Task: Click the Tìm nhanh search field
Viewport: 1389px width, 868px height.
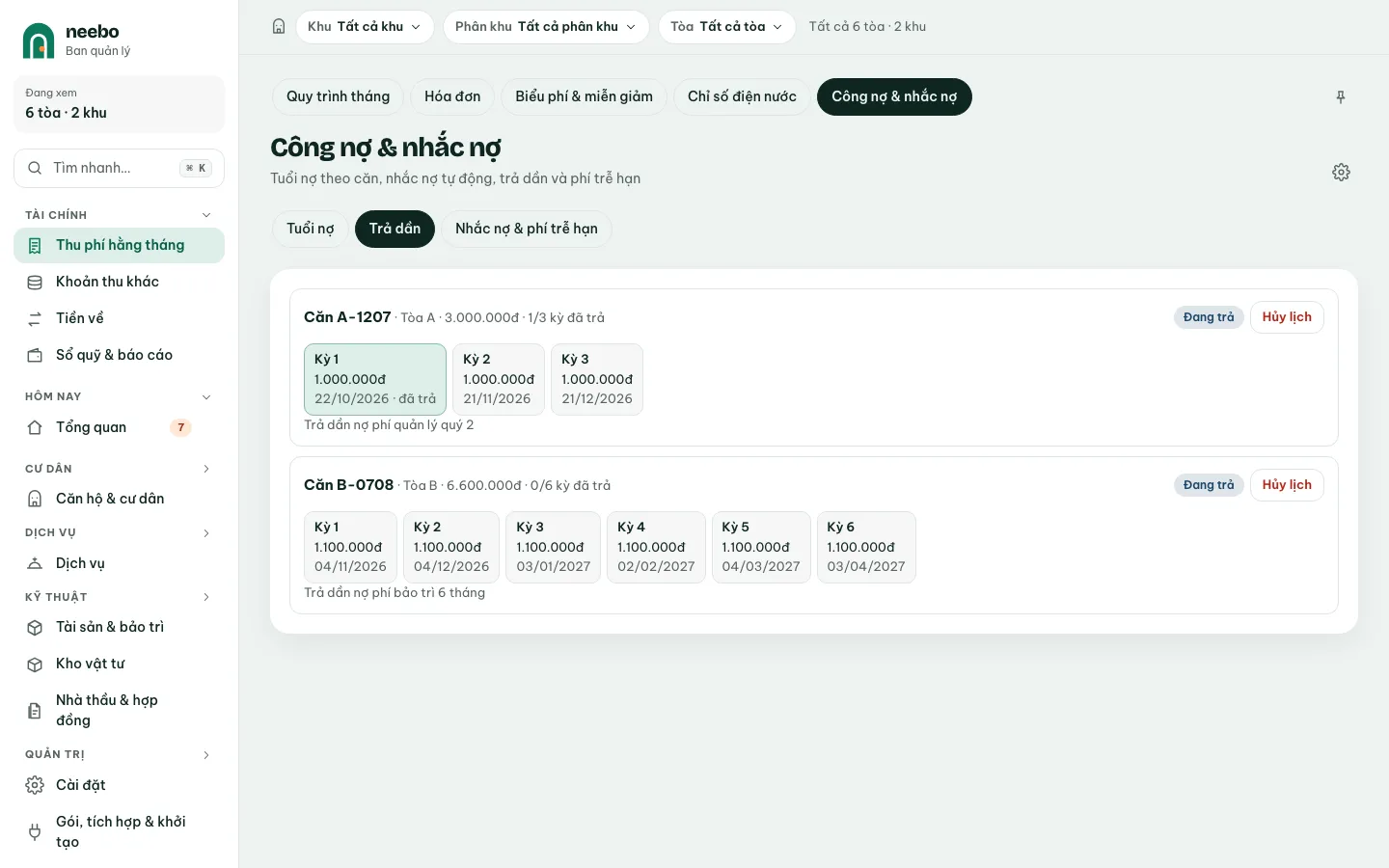Action: click(120, 168)
